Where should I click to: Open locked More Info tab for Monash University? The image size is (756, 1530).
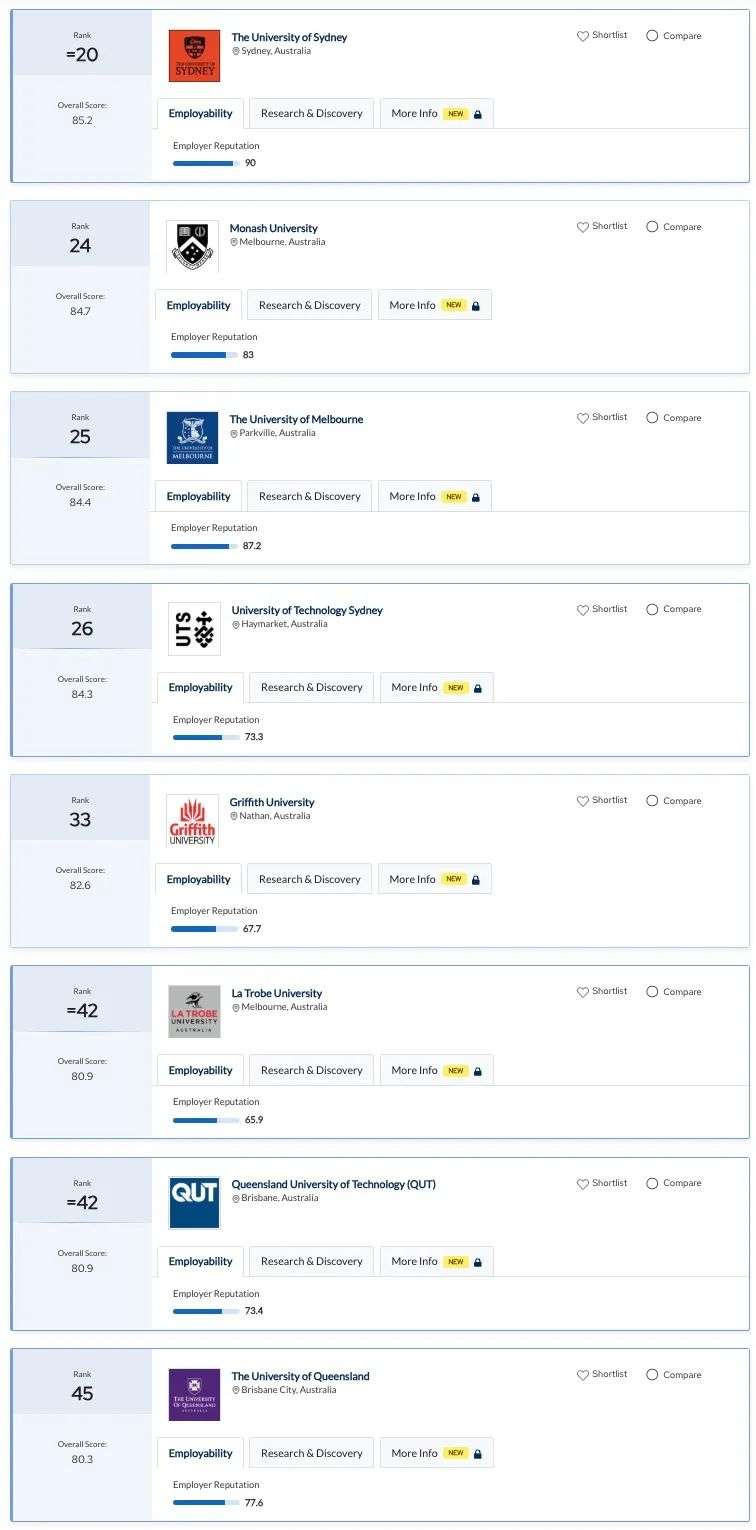point(435,305)
